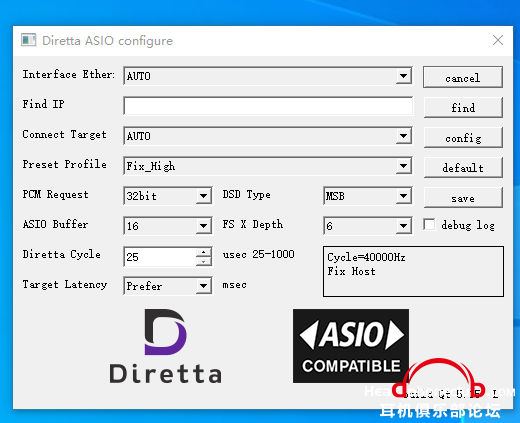This screenshot has height=423, width=520.
Task: Click the cancel button
Action: pyautogui.click(x=463, y=77)
